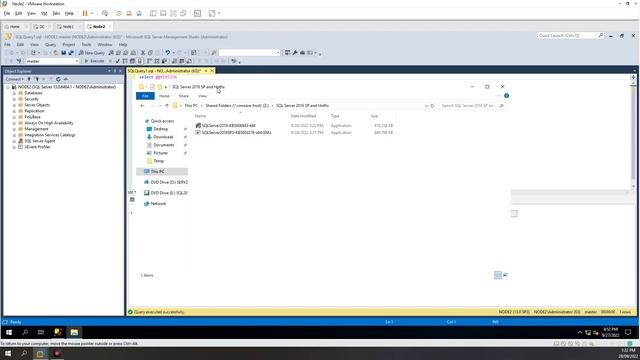Select the Temp folder in the navigation pane
Screen dimensions: 640x360
coord(158,161)
